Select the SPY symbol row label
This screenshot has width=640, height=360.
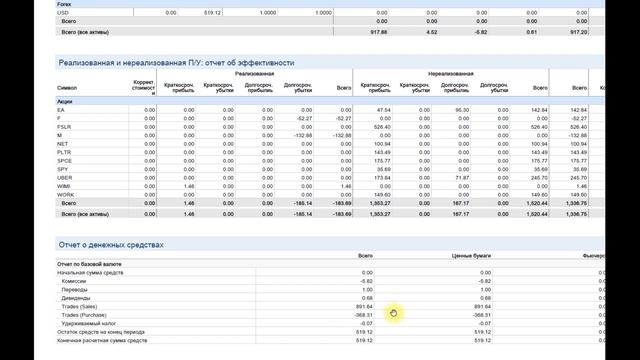[62, 169]
